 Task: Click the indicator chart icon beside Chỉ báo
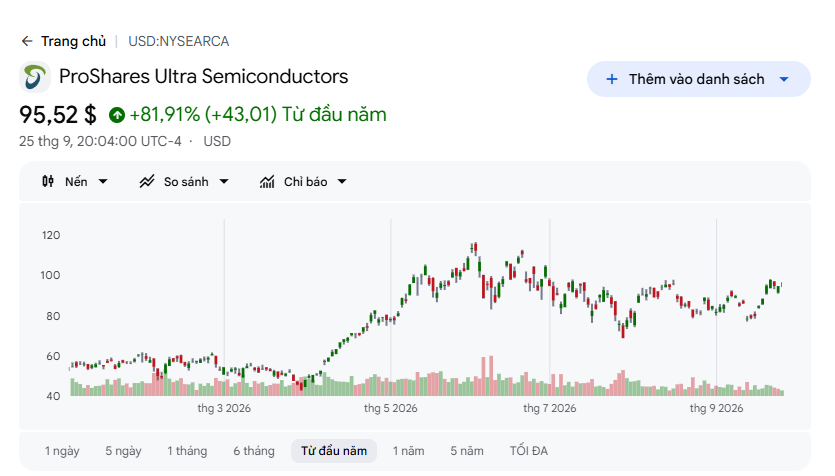[x=267, y=182]
